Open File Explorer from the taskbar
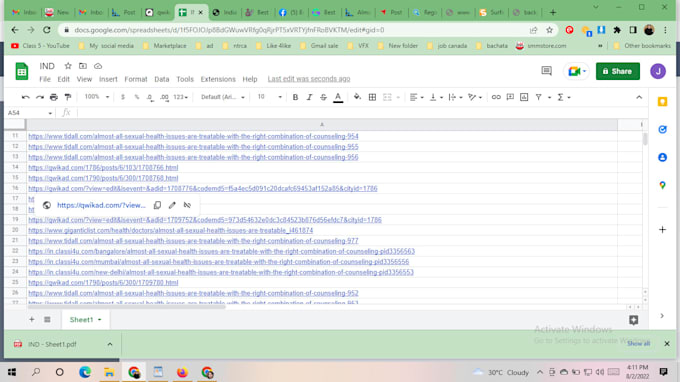Image resolution: width=680 pixels, height=382 pixels. (x=109, y=372)
